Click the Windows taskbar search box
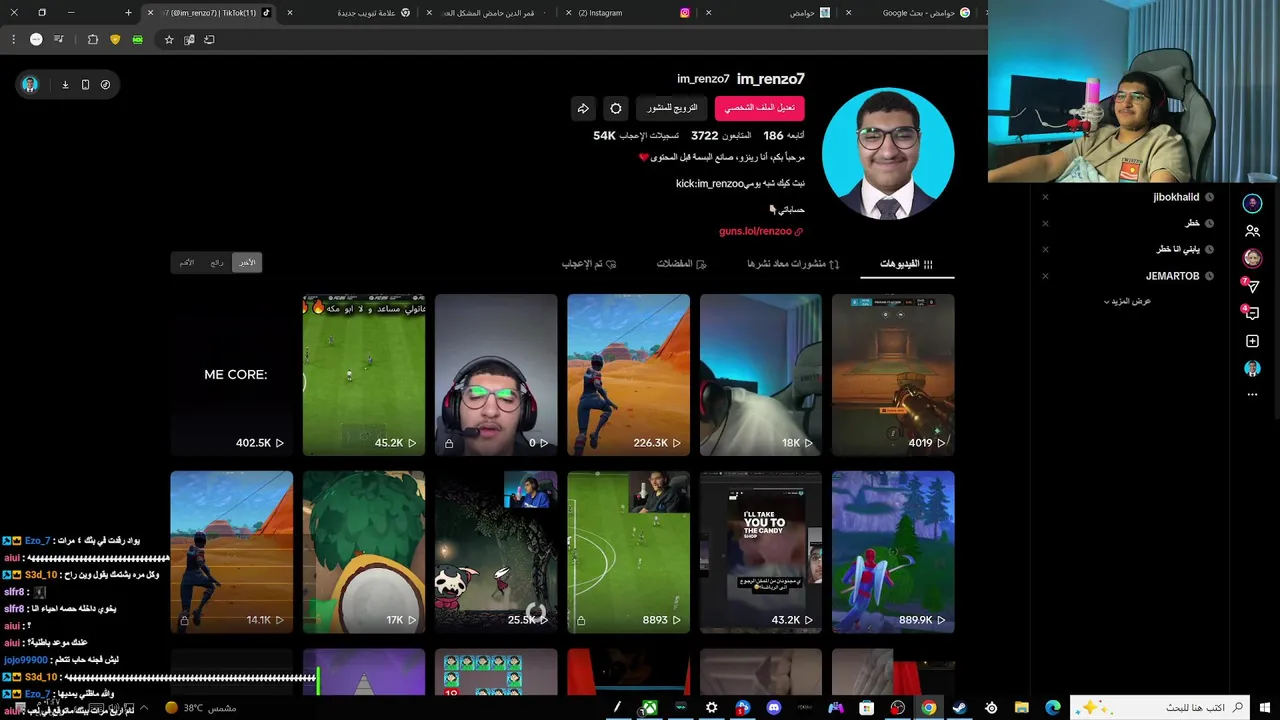 point(1160,708)
